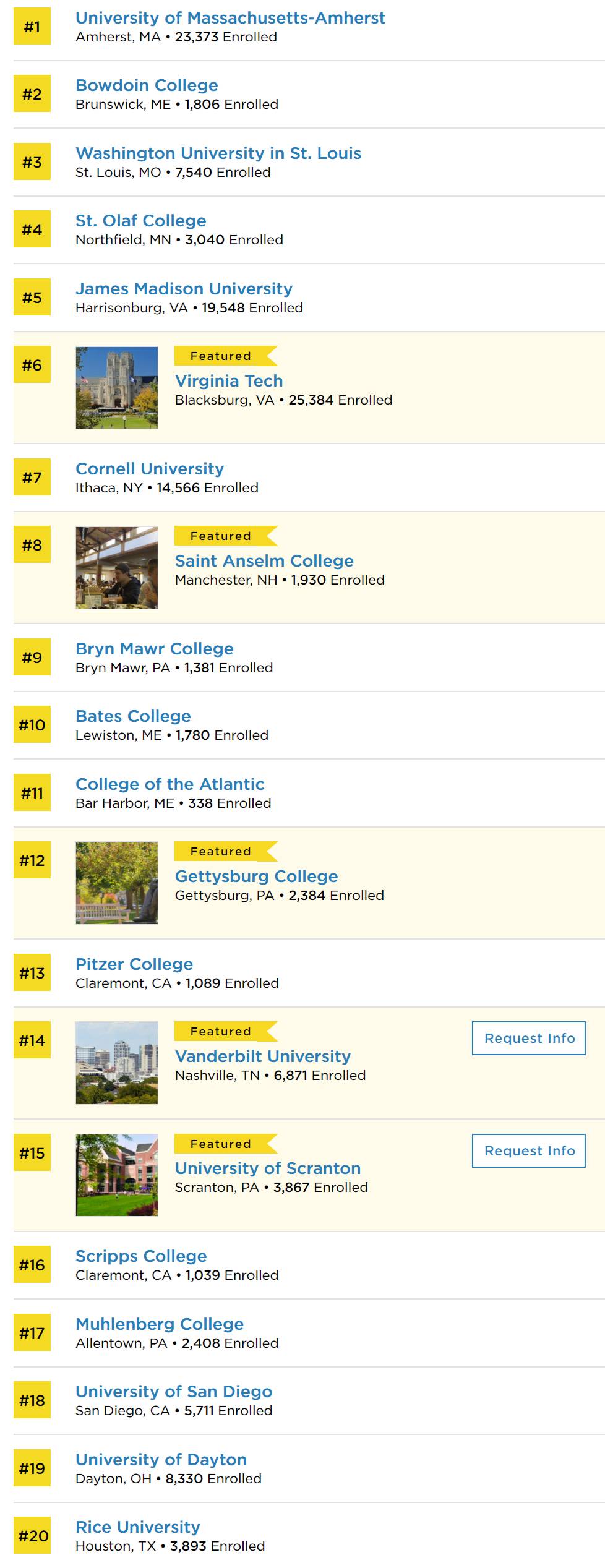The height and width of the screenshot is (1568, 605).
Task: Open the Bryn Mawr College page
Action: (155, 649)
